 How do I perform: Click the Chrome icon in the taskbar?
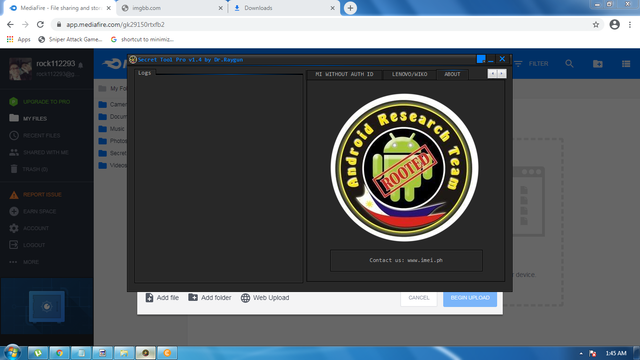pos(60,353)
